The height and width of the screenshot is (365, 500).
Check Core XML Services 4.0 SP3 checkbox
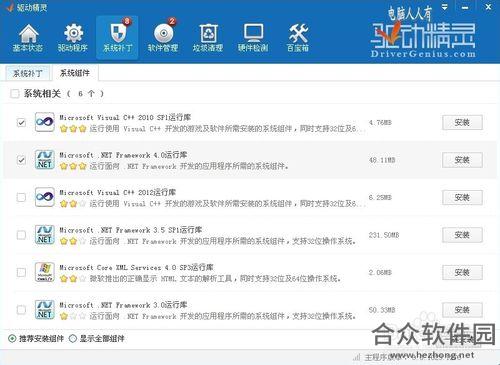pyautogui.click(x=21, y=272)
